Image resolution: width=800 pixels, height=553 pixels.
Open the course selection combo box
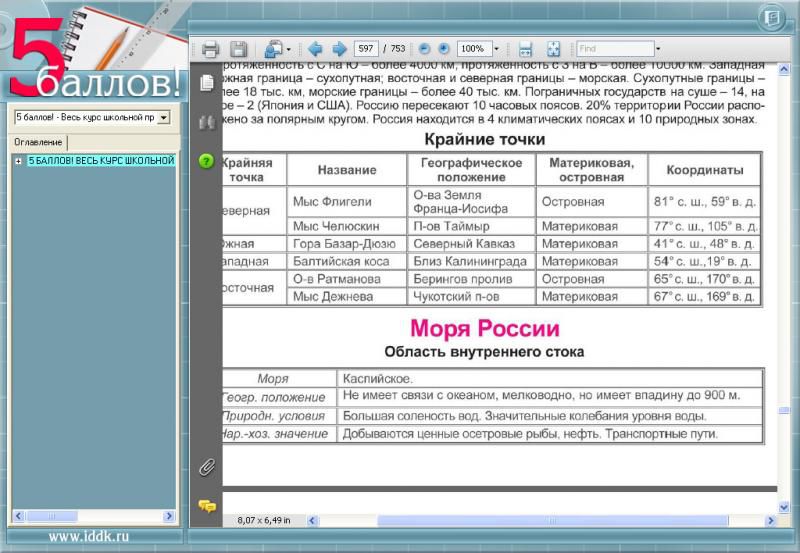(x=164, y=117)
